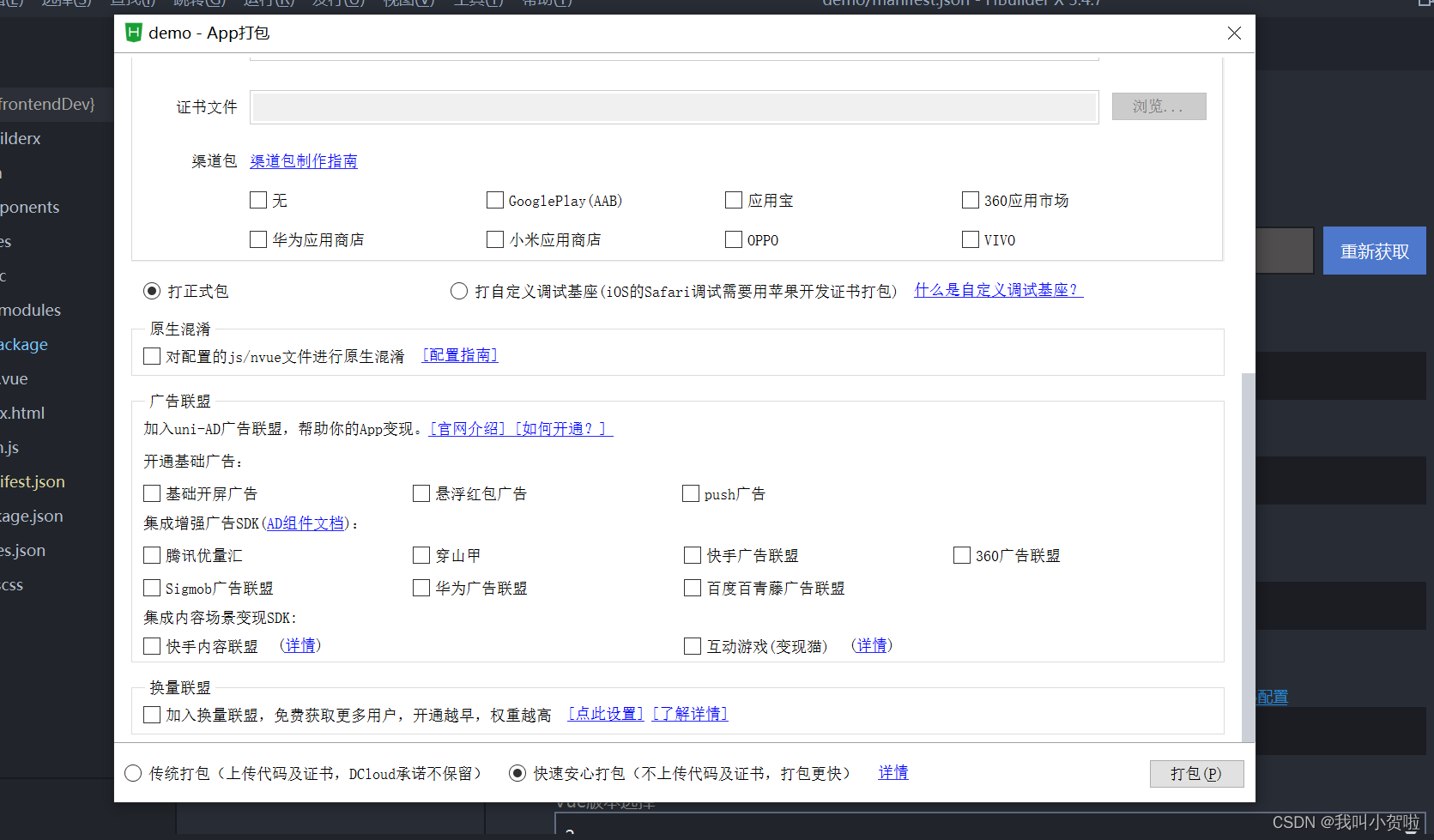Open the 如何开通? link

562,429
